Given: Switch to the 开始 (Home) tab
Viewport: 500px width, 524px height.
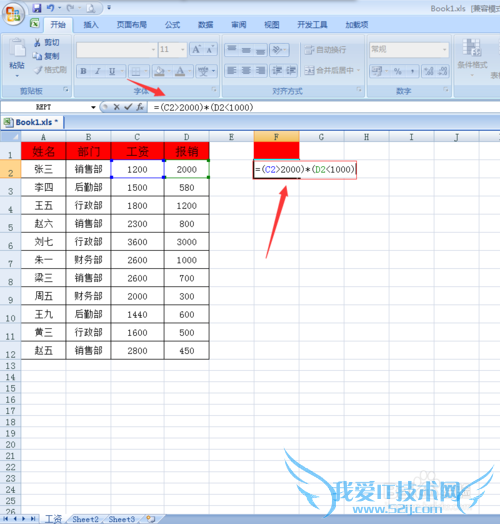Looking at the screenshot, I should pyautogui.click(x=58, y=25).
